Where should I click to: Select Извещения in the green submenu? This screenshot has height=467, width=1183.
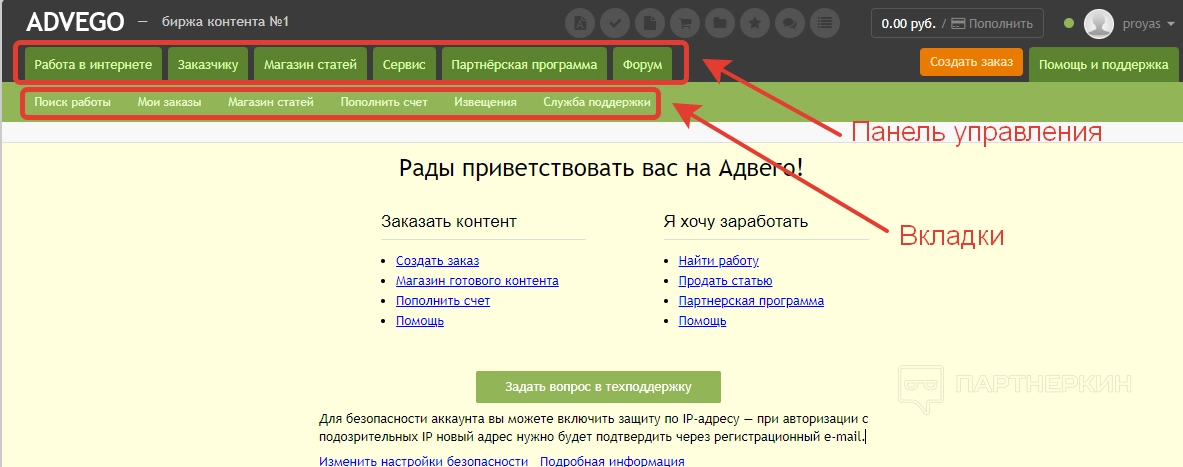click(x=485, y=102)
